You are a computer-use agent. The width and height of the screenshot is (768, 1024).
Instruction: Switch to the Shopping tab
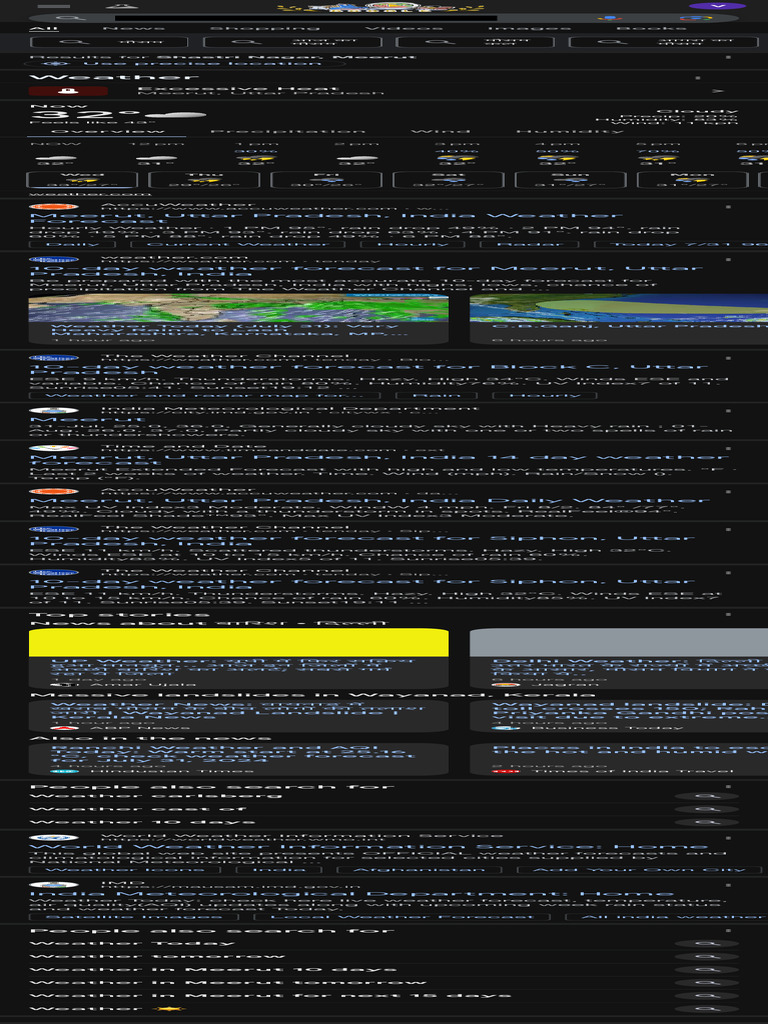(265, 28)
